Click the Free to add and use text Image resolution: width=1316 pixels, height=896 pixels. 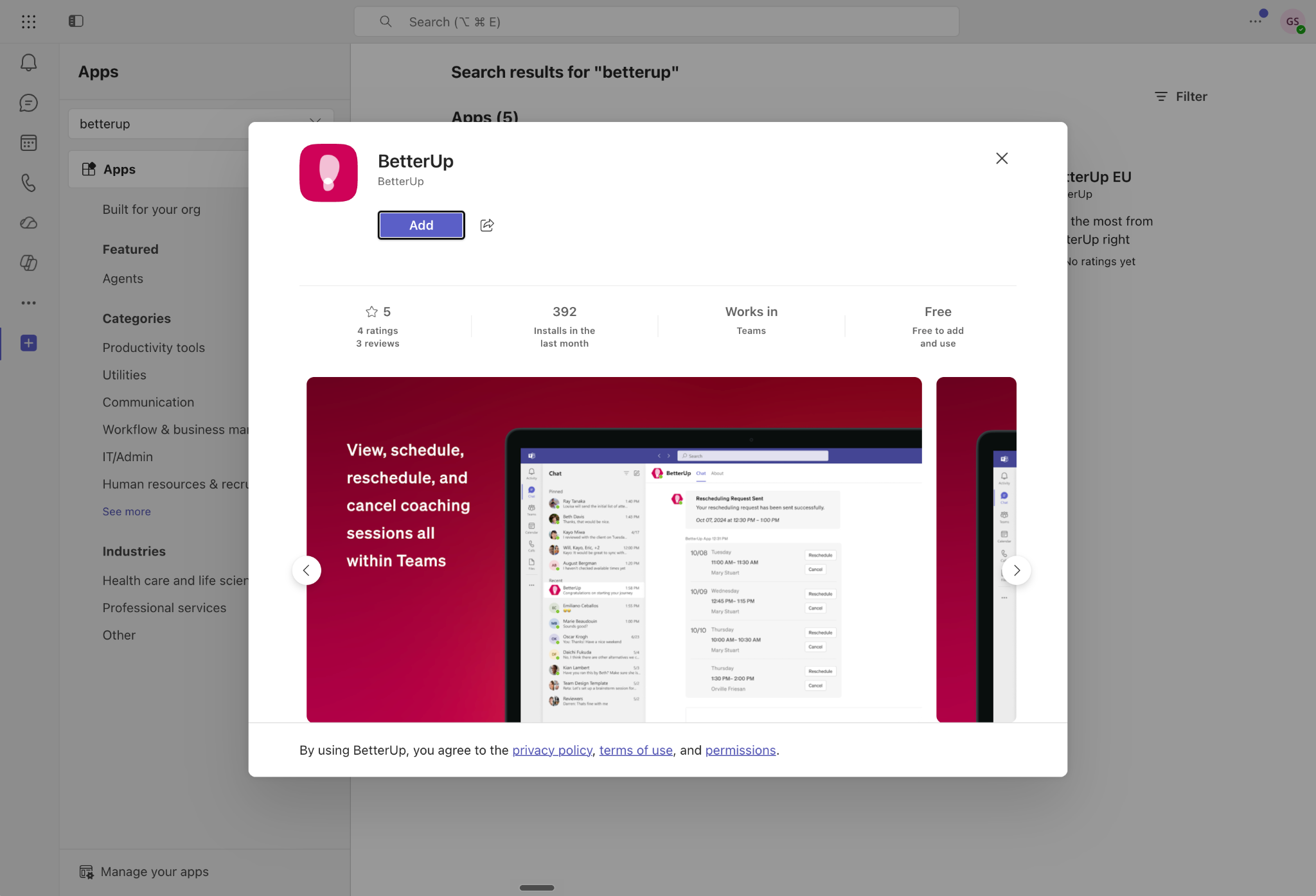click(938, 337)
